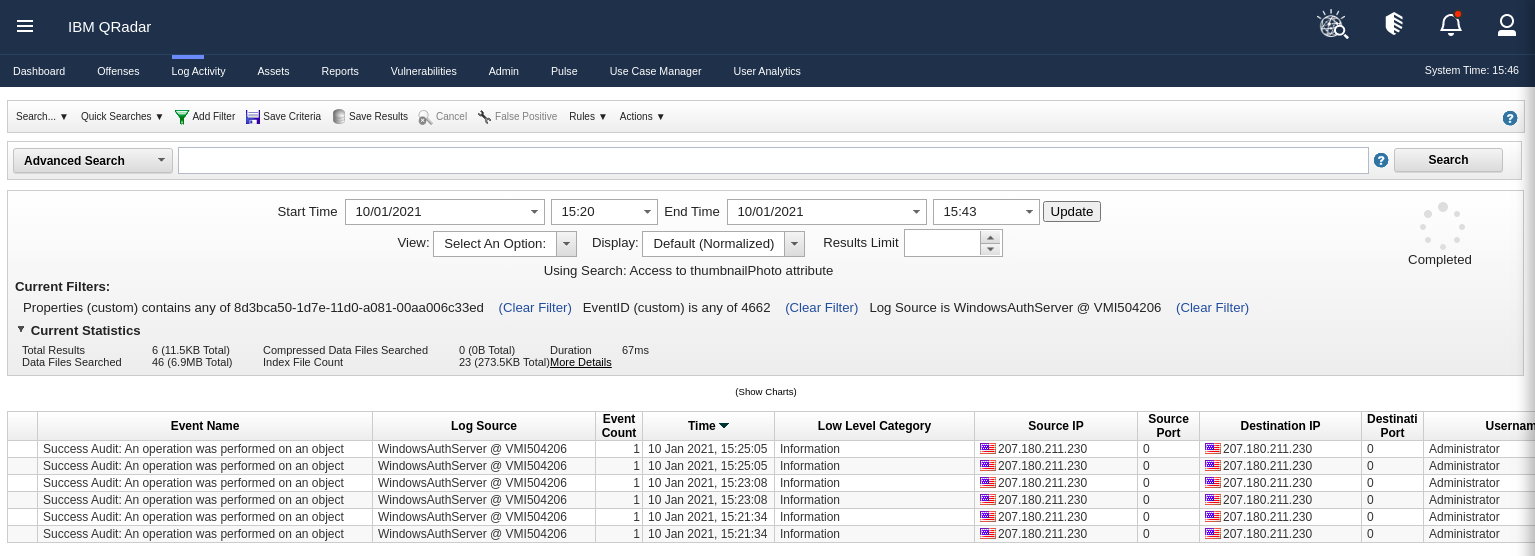
Task: Open the More Details link
Action: [x=581, y=362]
